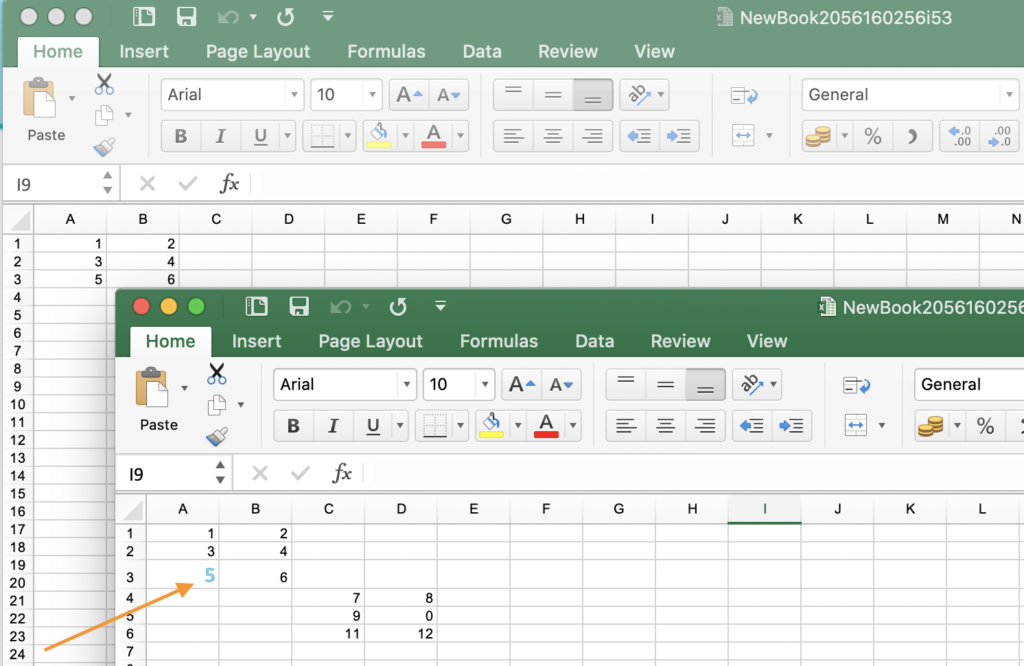1024x666 pixels.
Task: Click Paste icon in front window
Action: (152, 387)
